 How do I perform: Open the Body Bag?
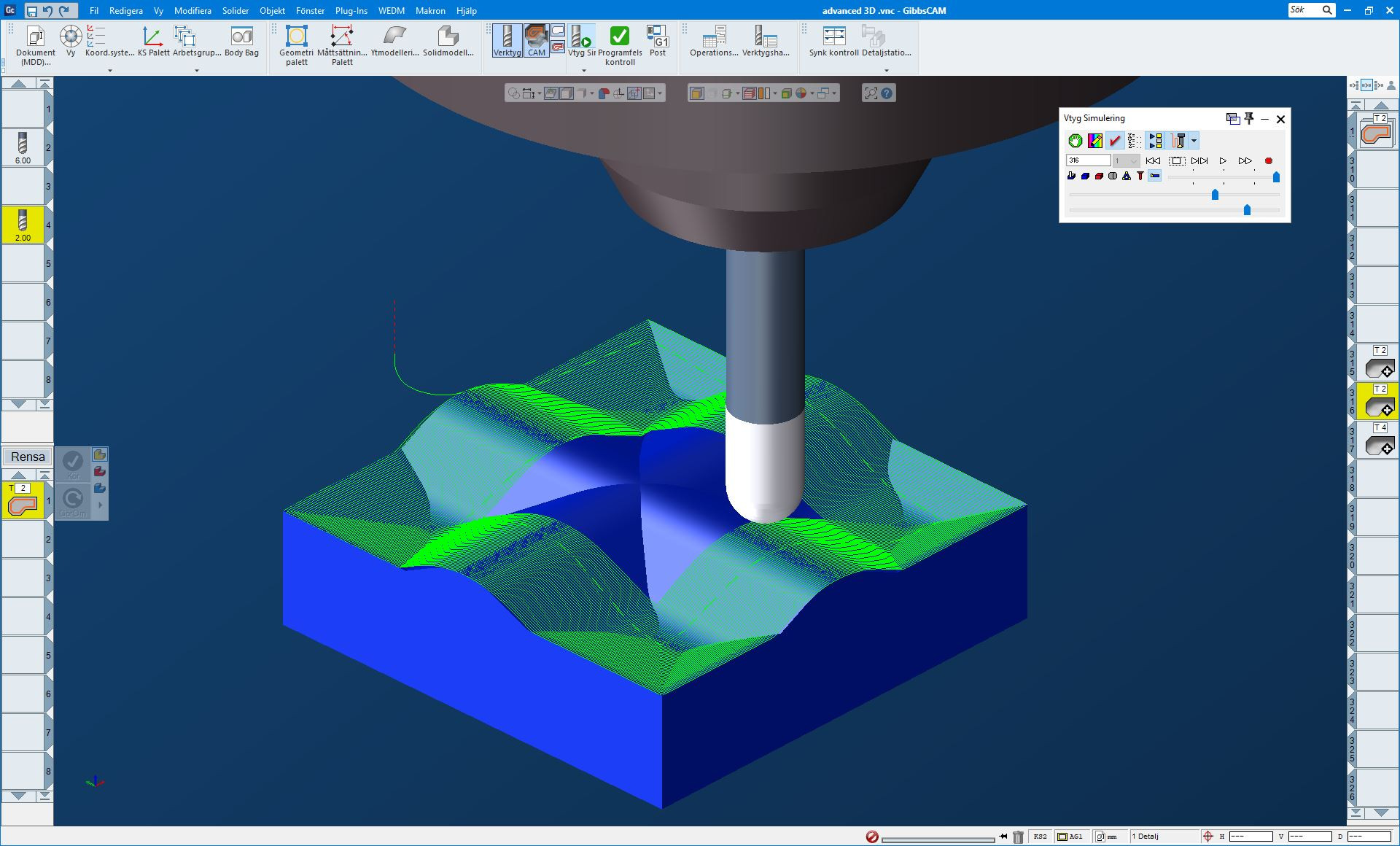241,41
